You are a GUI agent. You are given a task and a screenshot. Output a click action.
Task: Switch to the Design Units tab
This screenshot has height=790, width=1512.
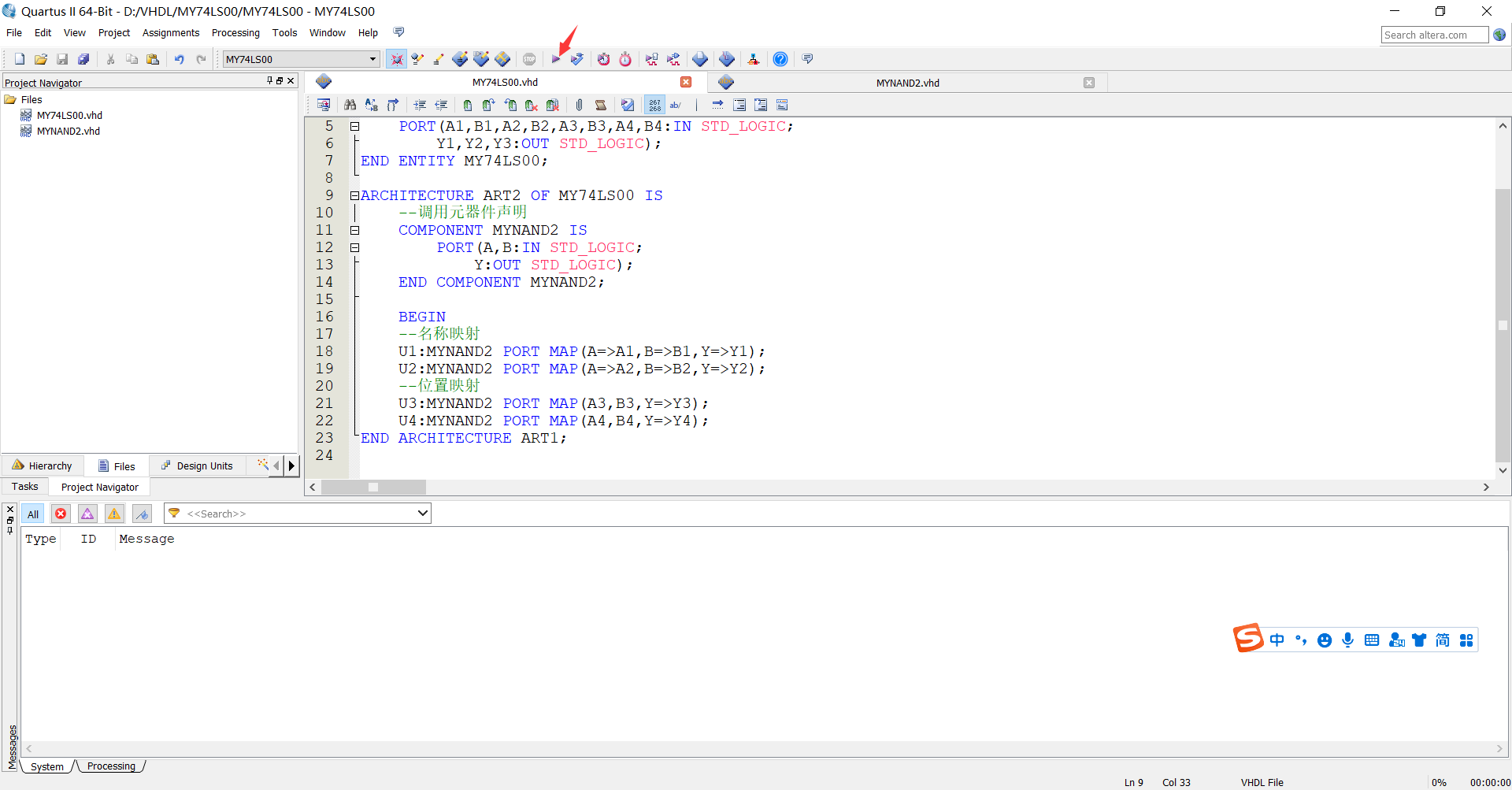[197, 465]
